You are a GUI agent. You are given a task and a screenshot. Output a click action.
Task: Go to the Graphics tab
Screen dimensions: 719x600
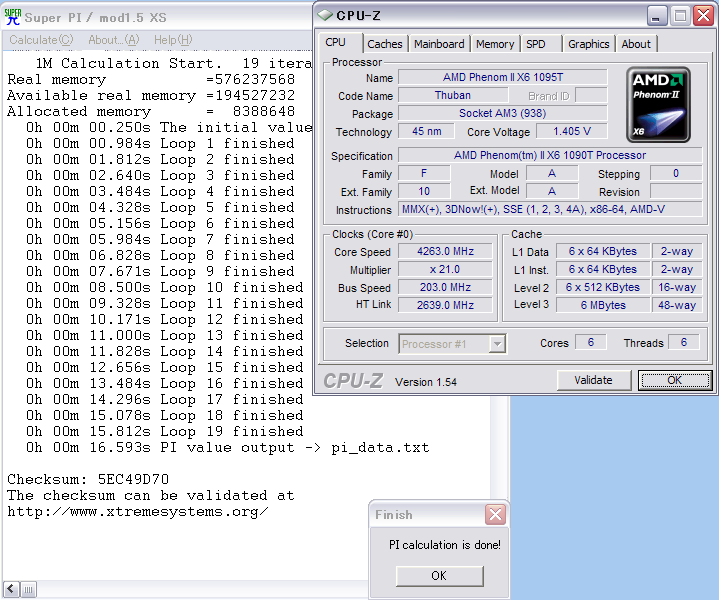click(588, 44)
